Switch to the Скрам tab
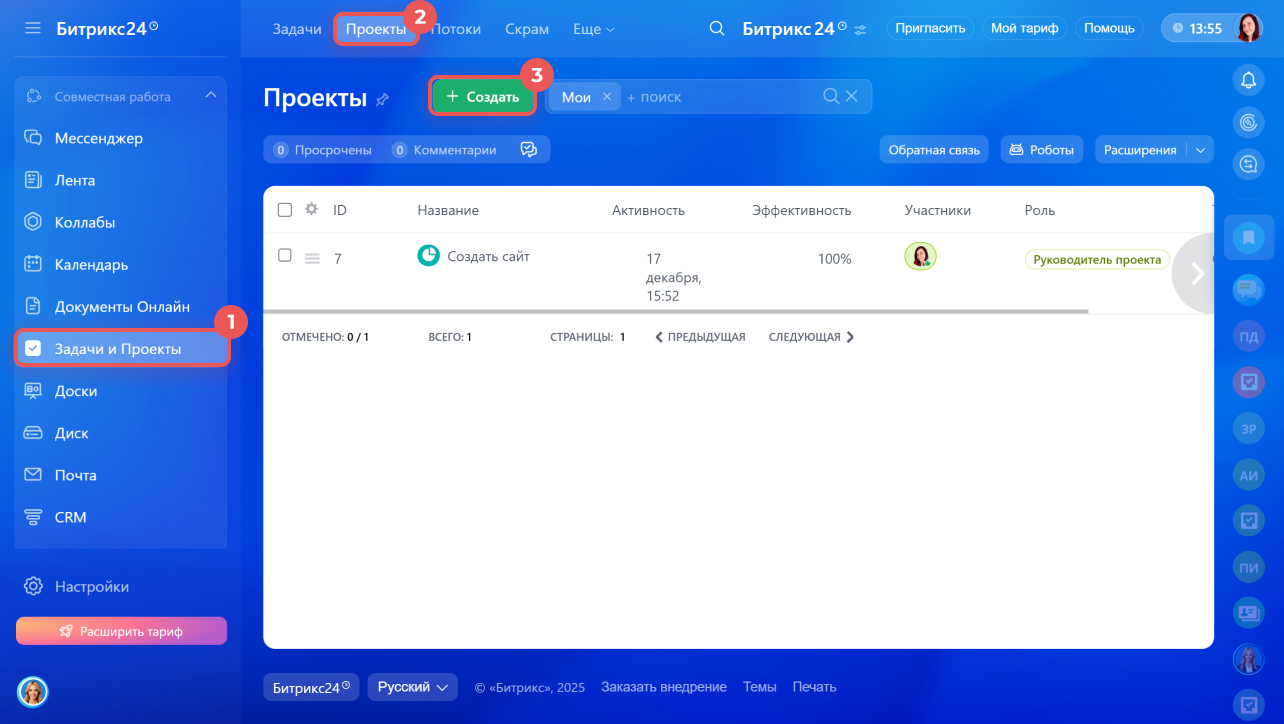Image resolution: width=1284 pixels, height=724 pixels. (527, 29)
